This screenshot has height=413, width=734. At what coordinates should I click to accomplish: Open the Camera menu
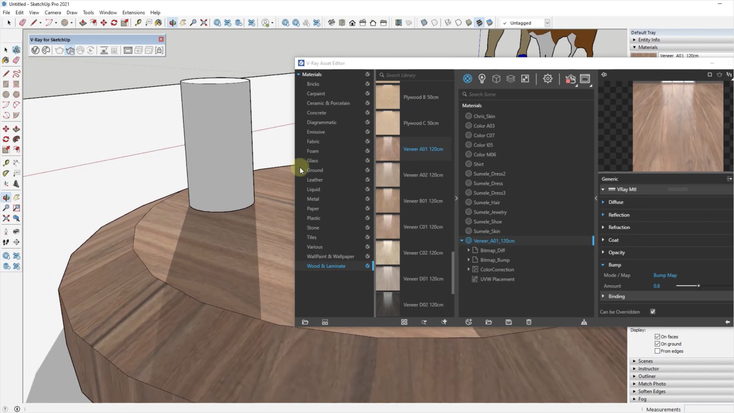click(x=53, y=12)
